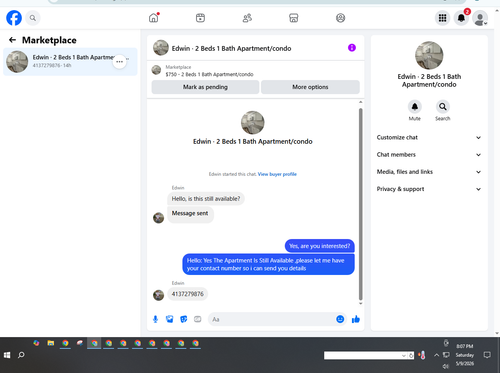Click the 'Yes, are you interested?' bubble
Viewport: 500px width, 373px height.
click(x=320, y=246)
